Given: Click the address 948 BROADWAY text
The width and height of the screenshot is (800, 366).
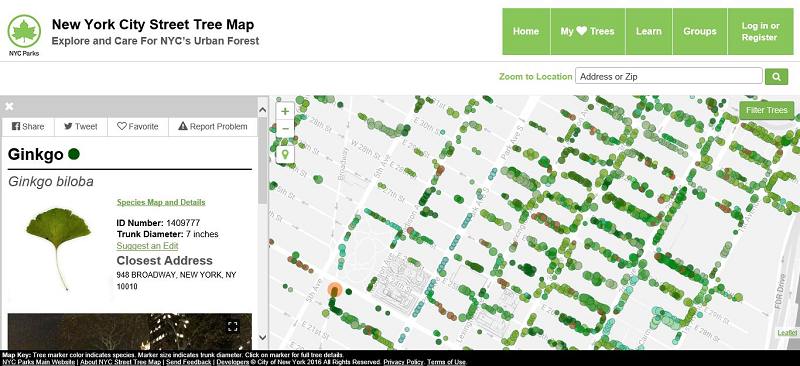Looking at the screenshot, I should pyautogui.click(x=177, y=280).
